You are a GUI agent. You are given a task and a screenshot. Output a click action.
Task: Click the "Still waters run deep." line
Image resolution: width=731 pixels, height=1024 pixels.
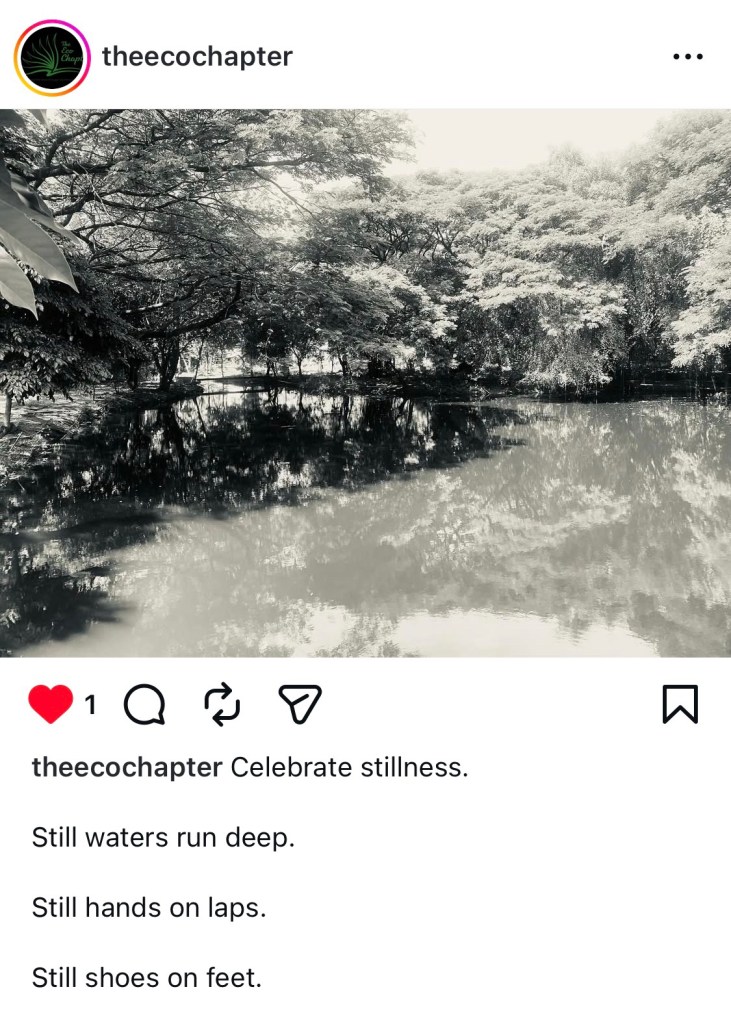pyautogui.click(x=163, y=838)
